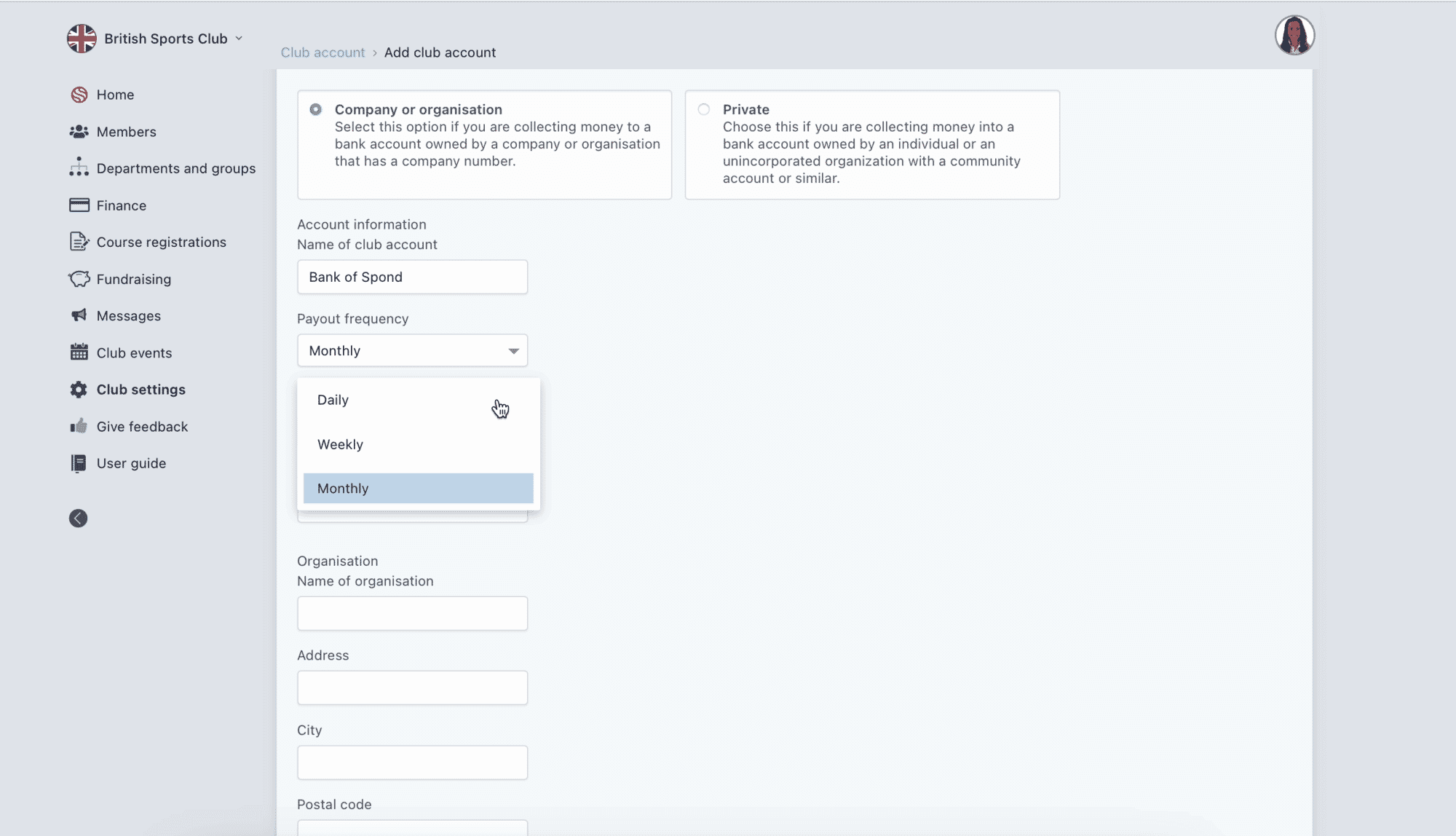Click the Course registrations document icon

click(79, 241)
